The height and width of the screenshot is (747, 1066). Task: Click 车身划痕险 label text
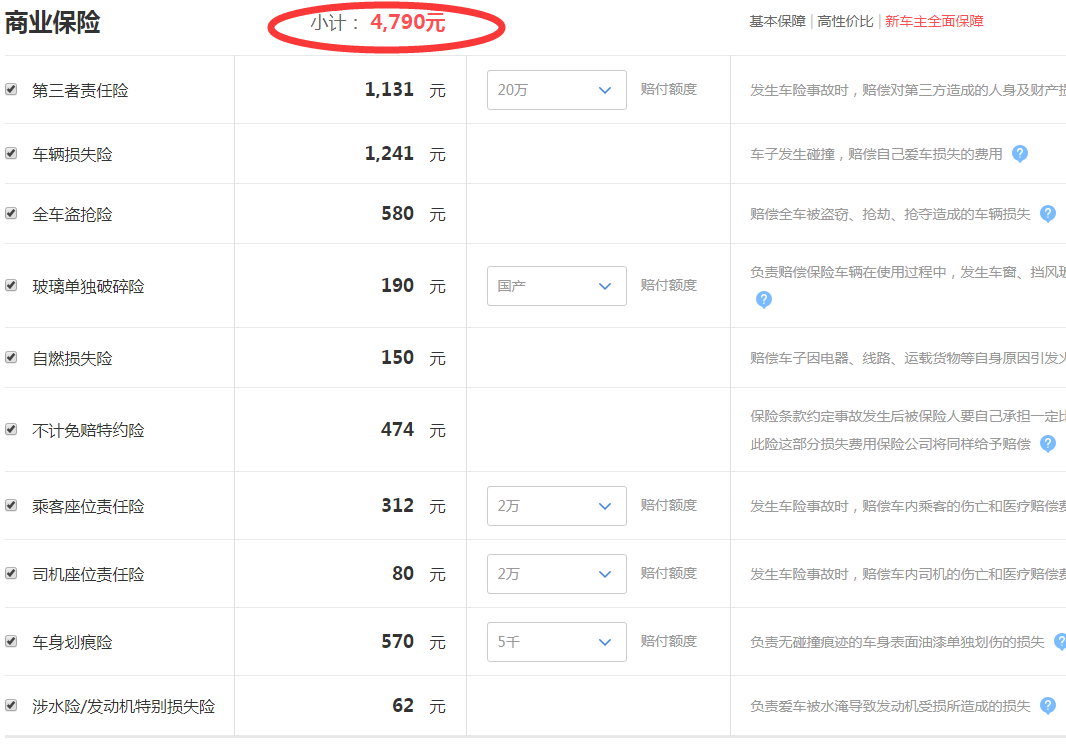click(72, 642)
